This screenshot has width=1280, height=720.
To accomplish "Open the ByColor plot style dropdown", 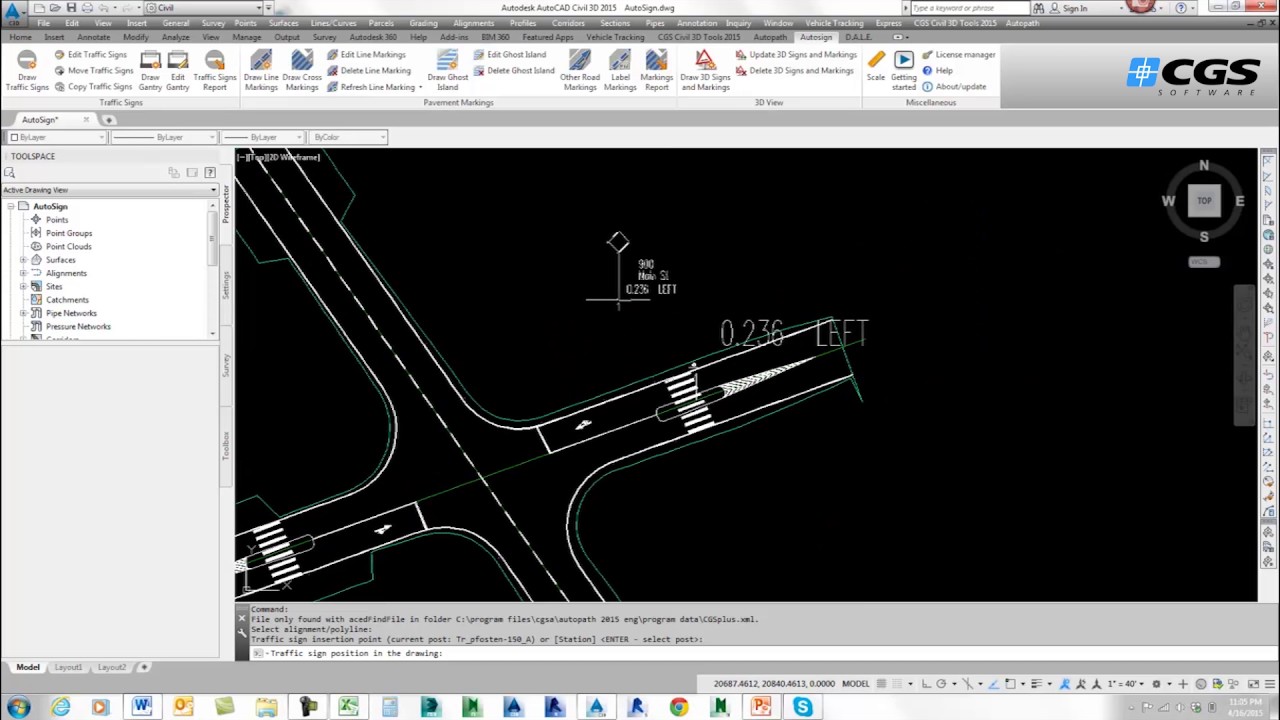I will pos(348,137).
